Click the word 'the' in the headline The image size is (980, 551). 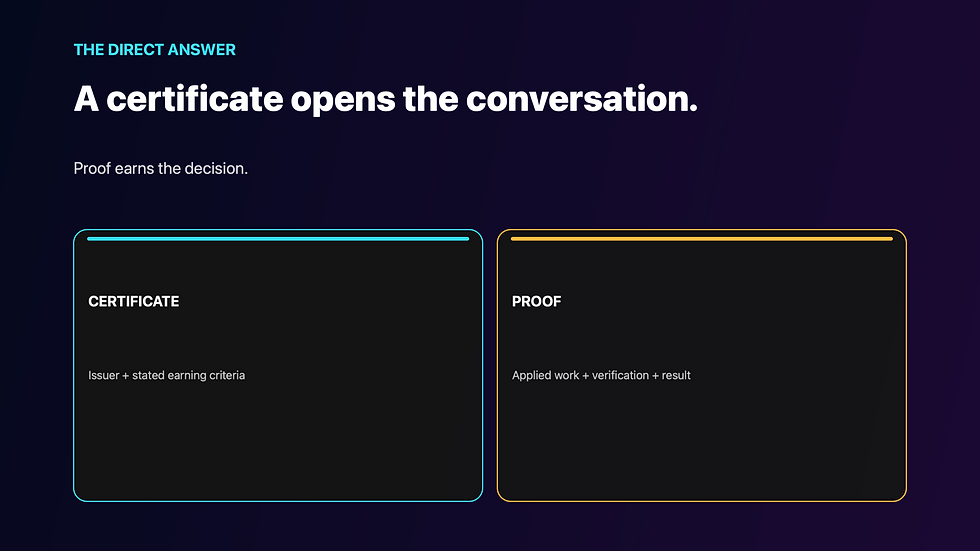(x=431, y=99)
